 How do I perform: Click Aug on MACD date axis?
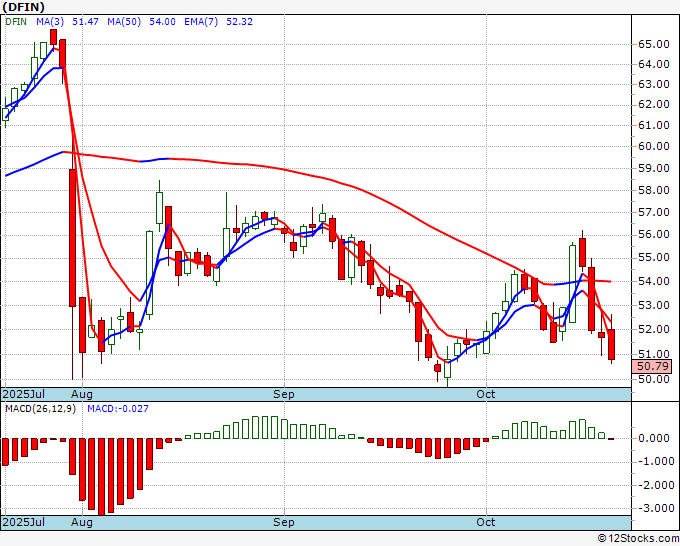82,522
